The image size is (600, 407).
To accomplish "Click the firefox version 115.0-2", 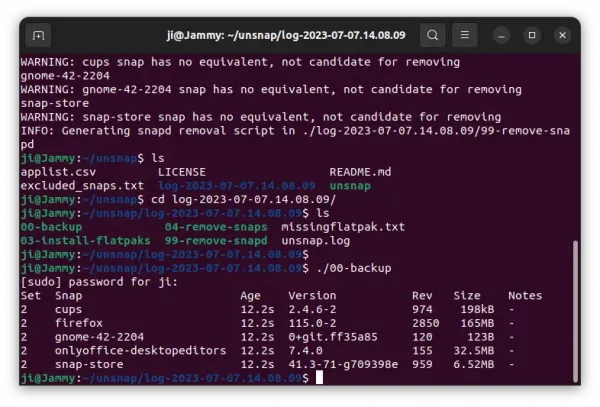I will [312, 323].
